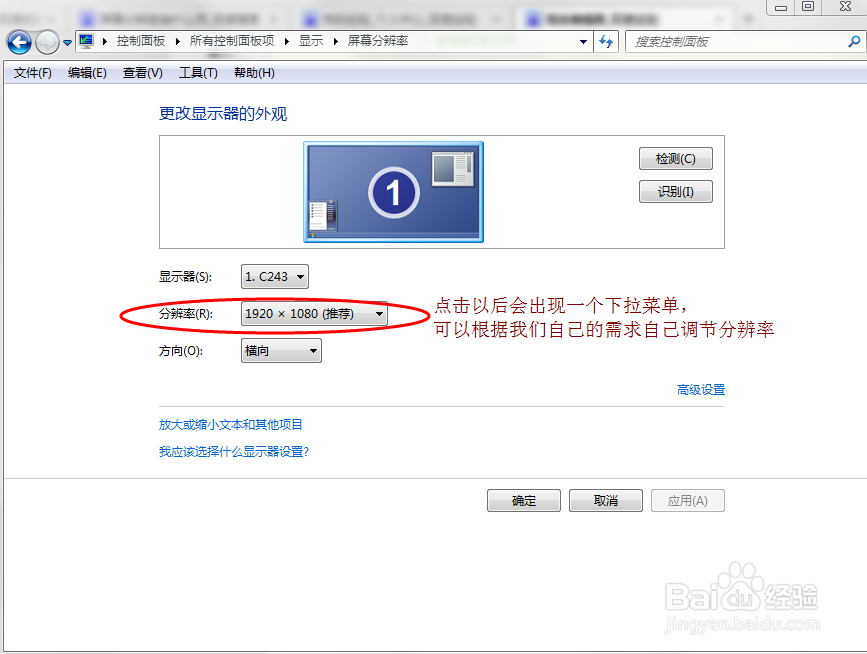867x654 pixels.
Task: Click the Forward navigation arrow
Action: point(47,42)
